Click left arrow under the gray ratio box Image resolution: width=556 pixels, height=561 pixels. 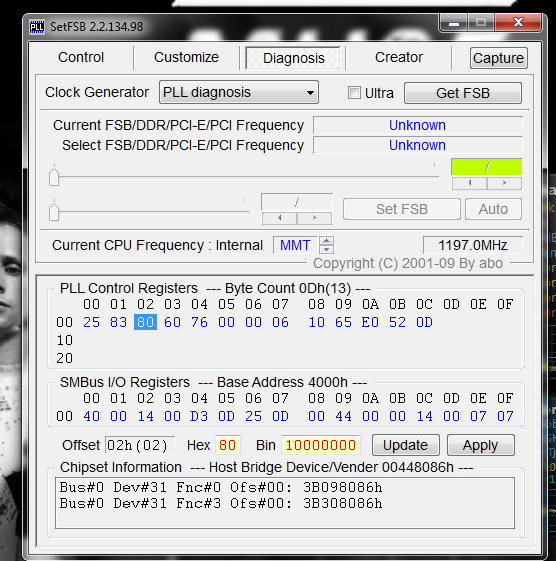[x=280, y=218]
